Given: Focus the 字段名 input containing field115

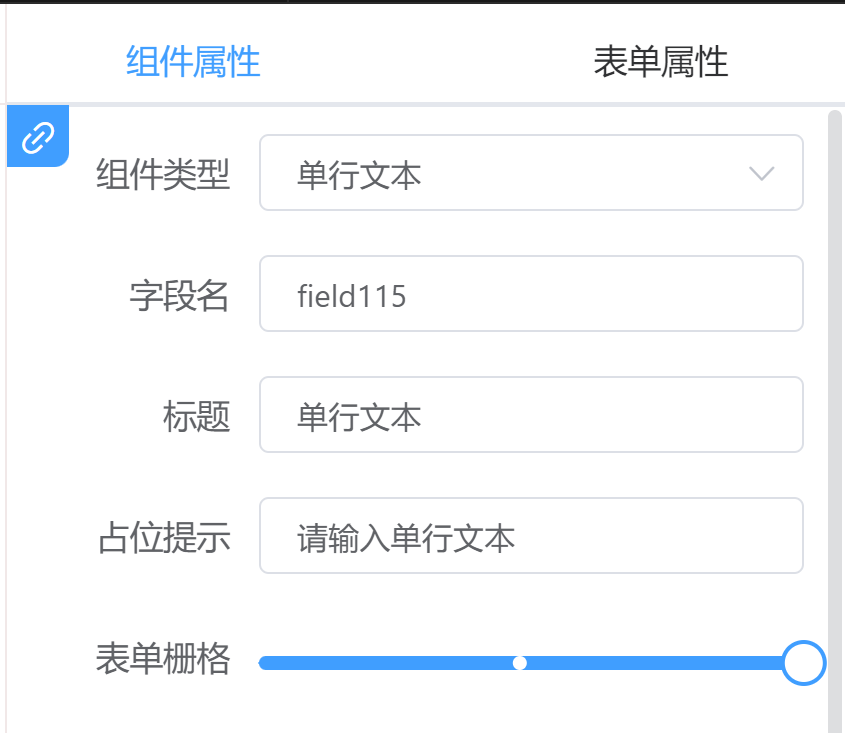Looking at the screenshot, I should [531, 294].
